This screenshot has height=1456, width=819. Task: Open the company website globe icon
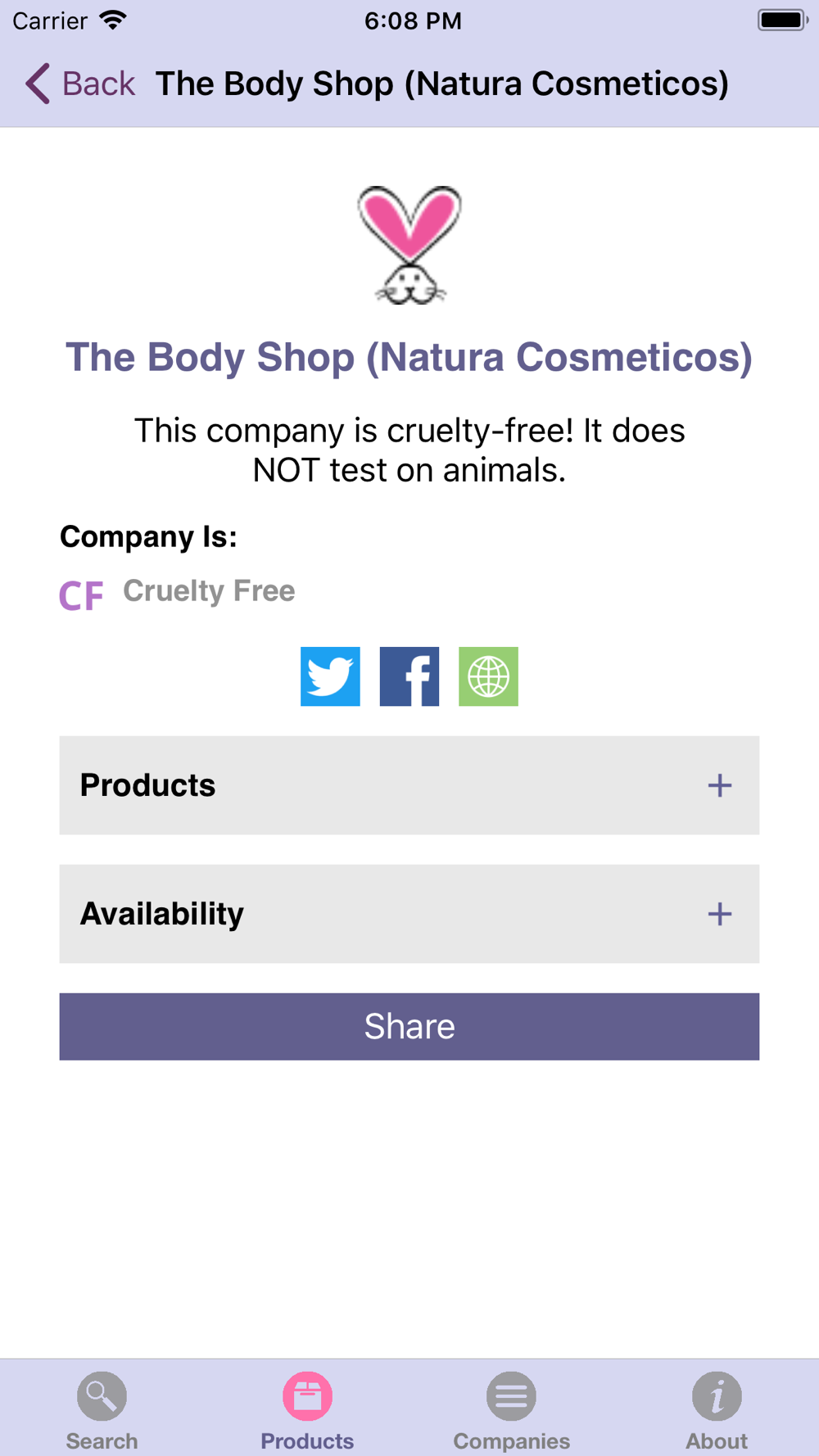(488, 676)
